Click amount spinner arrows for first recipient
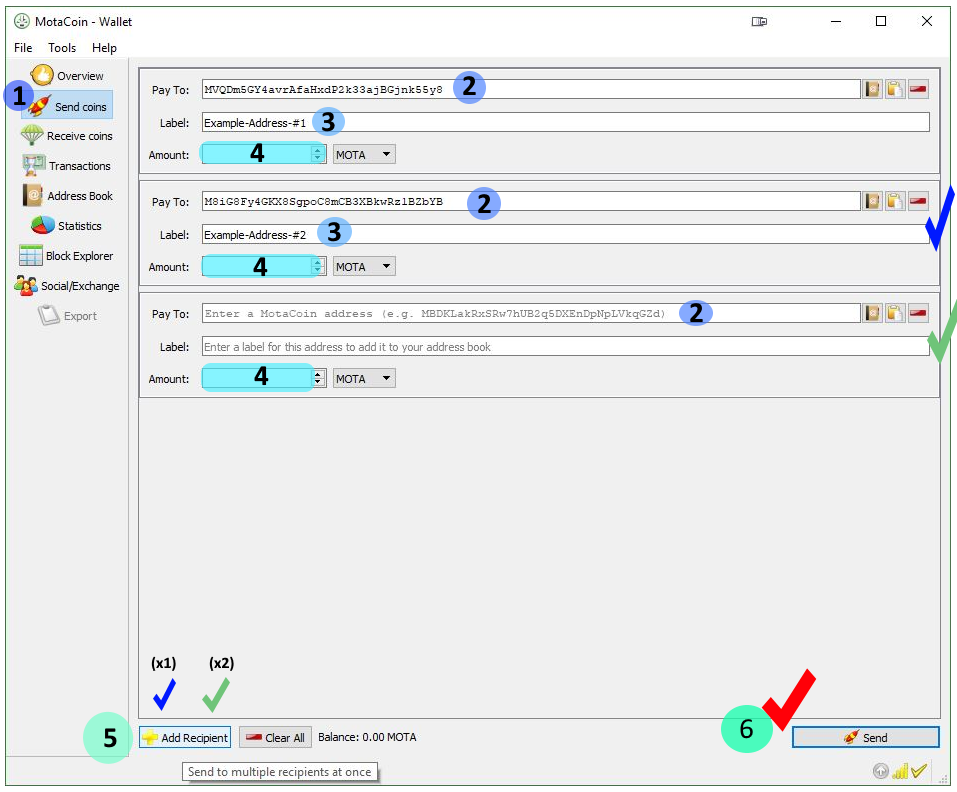957x792 pixels. pyautogui.click(x=317, y=154)
